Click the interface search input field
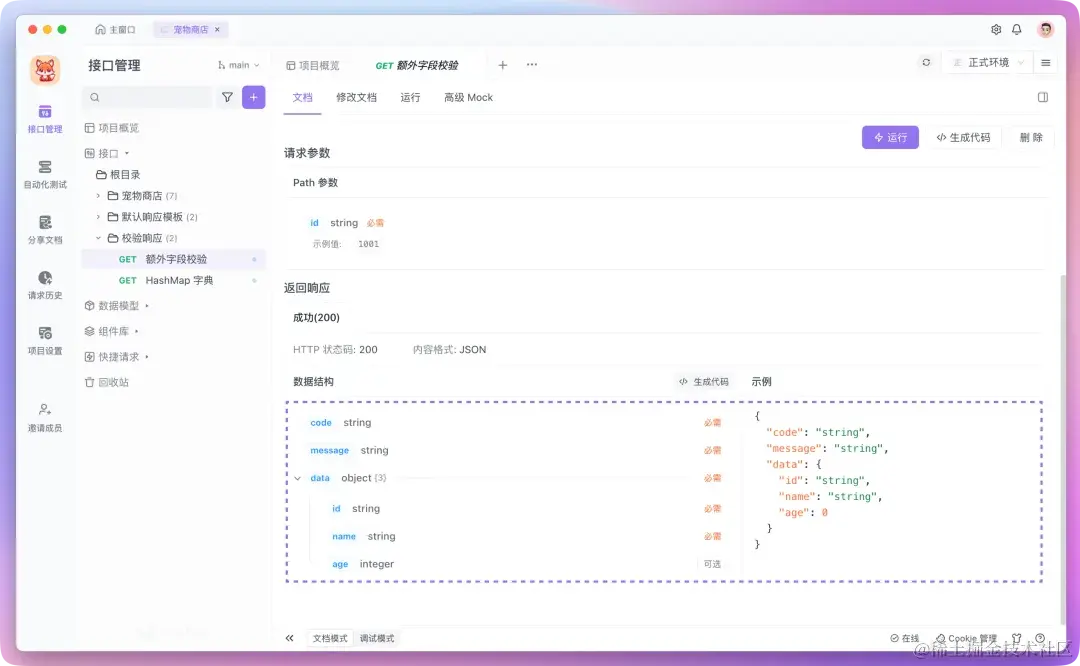This screenshot has height=666, width=1080. (150, 97)
